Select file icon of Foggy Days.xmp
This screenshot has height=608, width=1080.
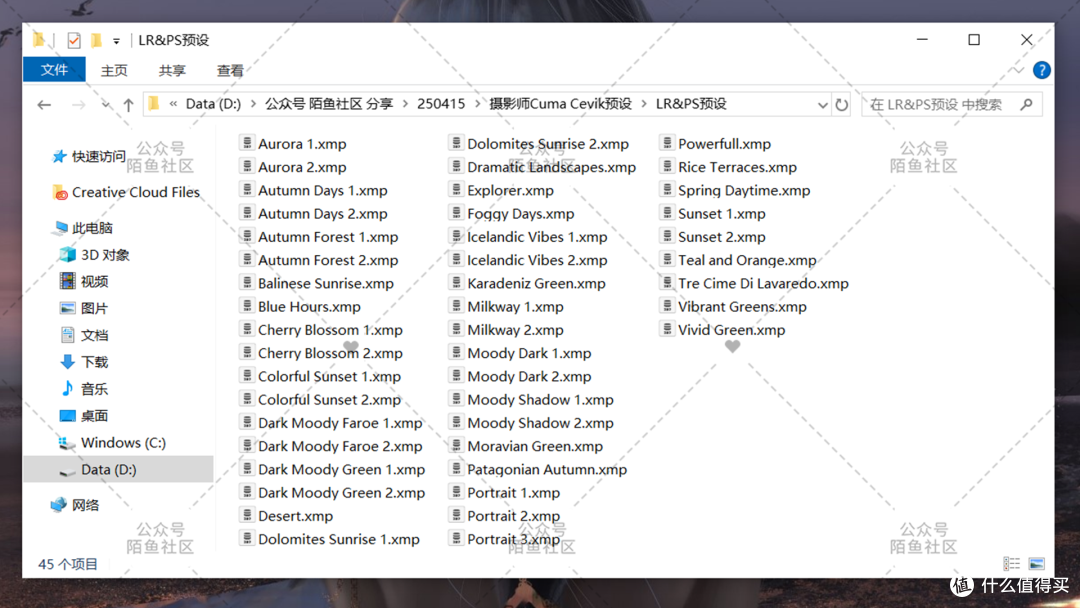point(456,213)
